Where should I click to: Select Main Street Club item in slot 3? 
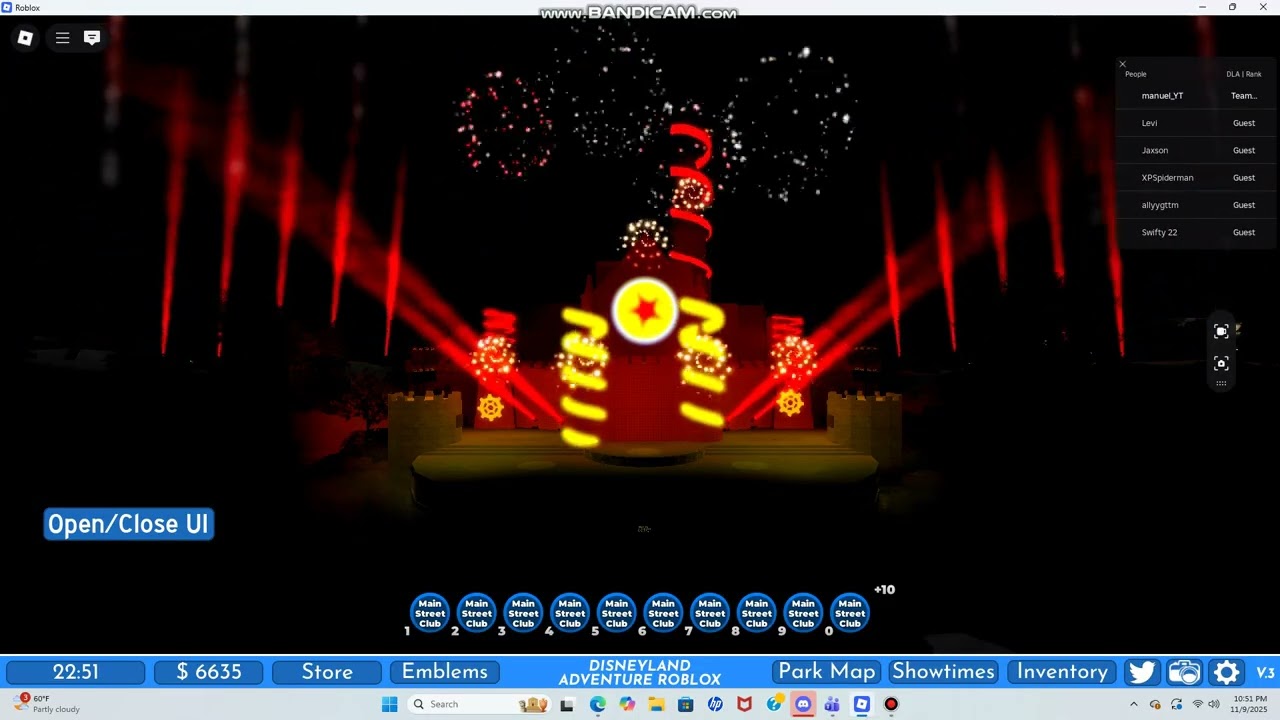coord(523,613)
